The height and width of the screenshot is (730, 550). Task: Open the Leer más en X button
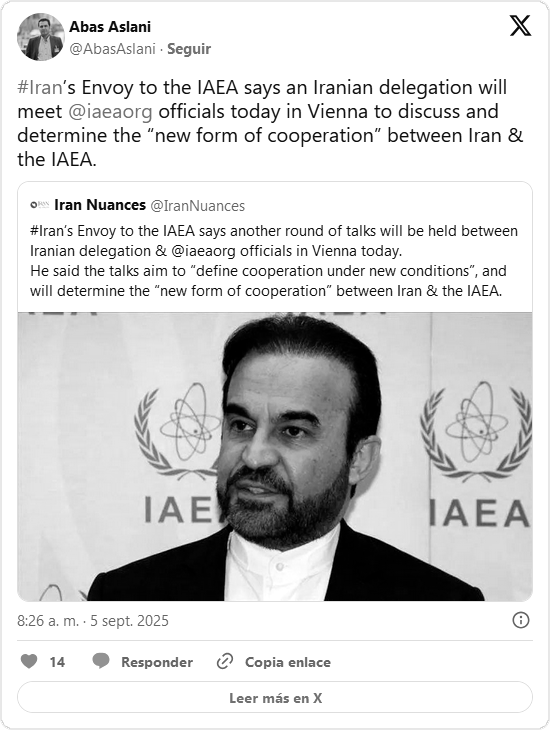coord(275,697)
